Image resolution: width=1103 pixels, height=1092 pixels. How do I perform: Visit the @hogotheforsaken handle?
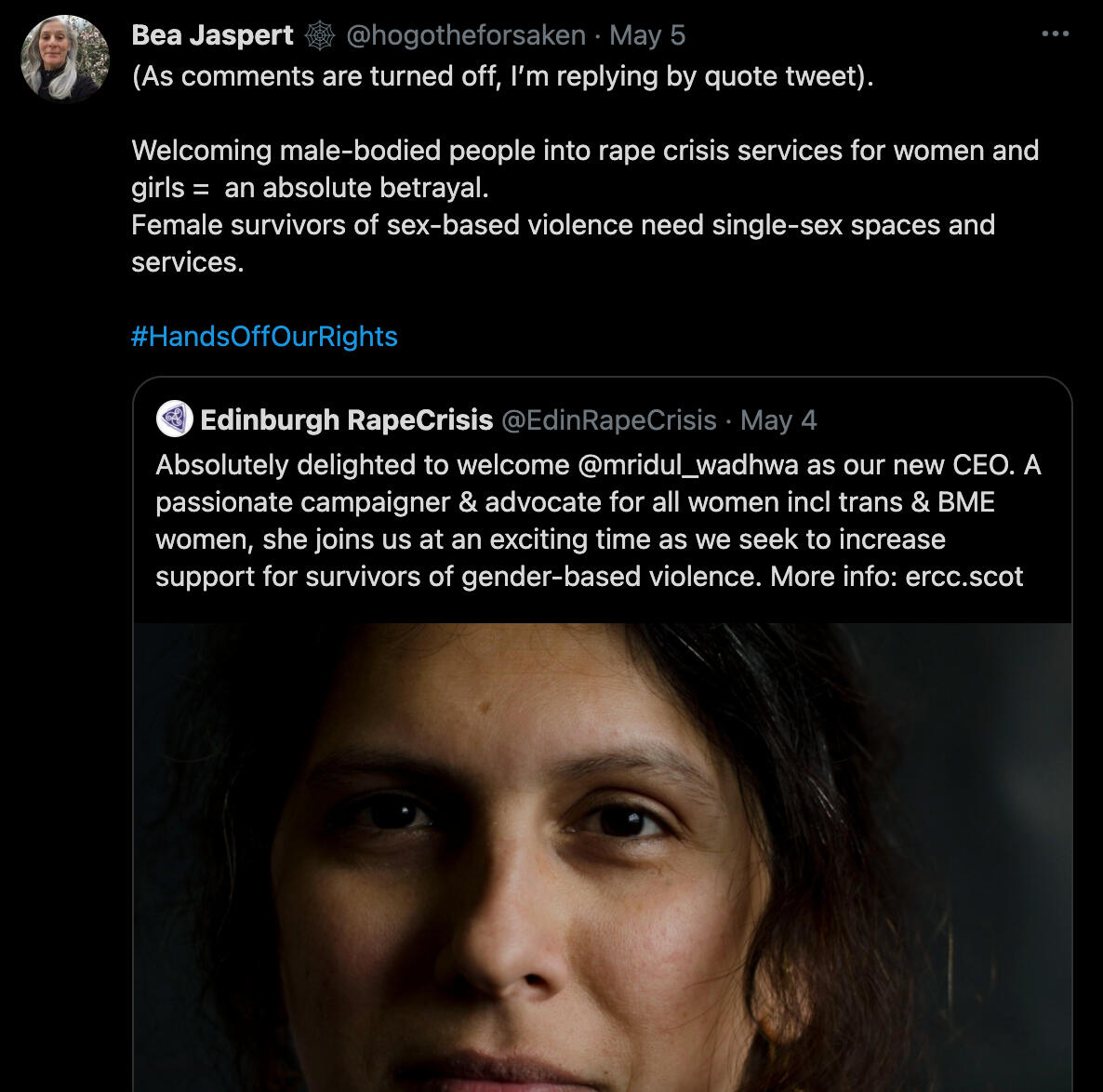(466, 35)
